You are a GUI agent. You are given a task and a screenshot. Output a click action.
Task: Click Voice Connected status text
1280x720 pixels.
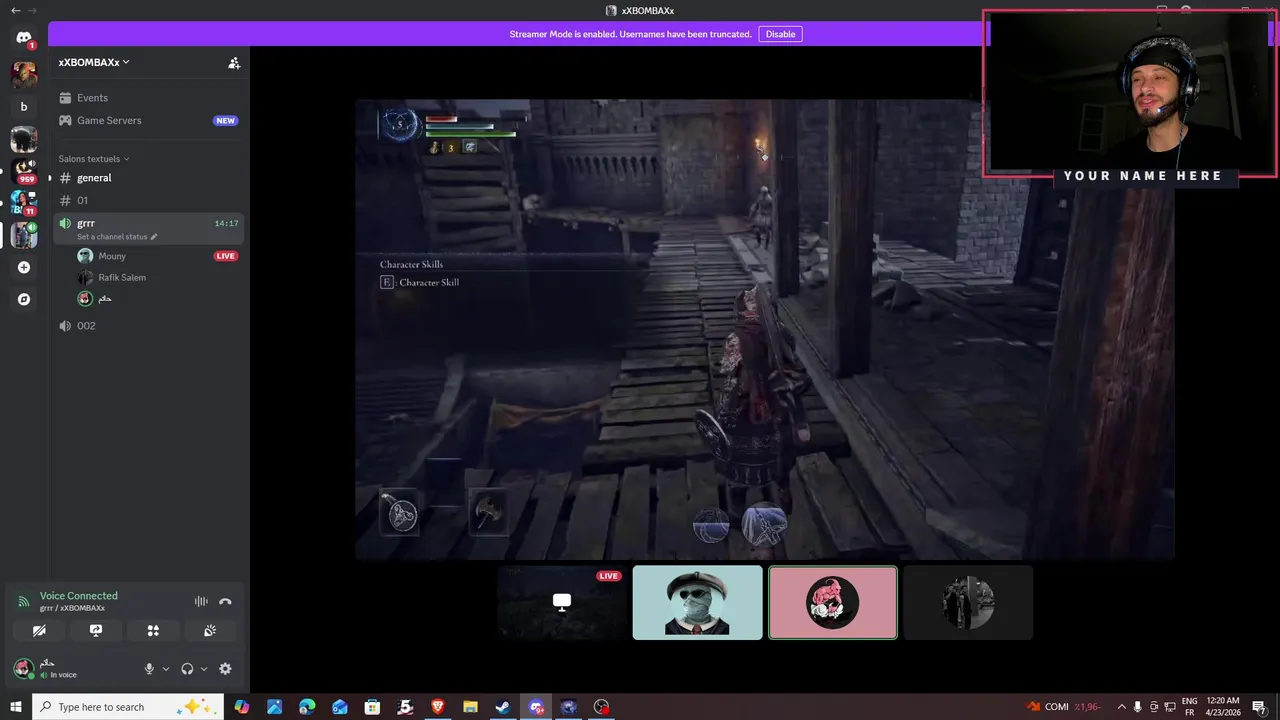click(79, 596)
